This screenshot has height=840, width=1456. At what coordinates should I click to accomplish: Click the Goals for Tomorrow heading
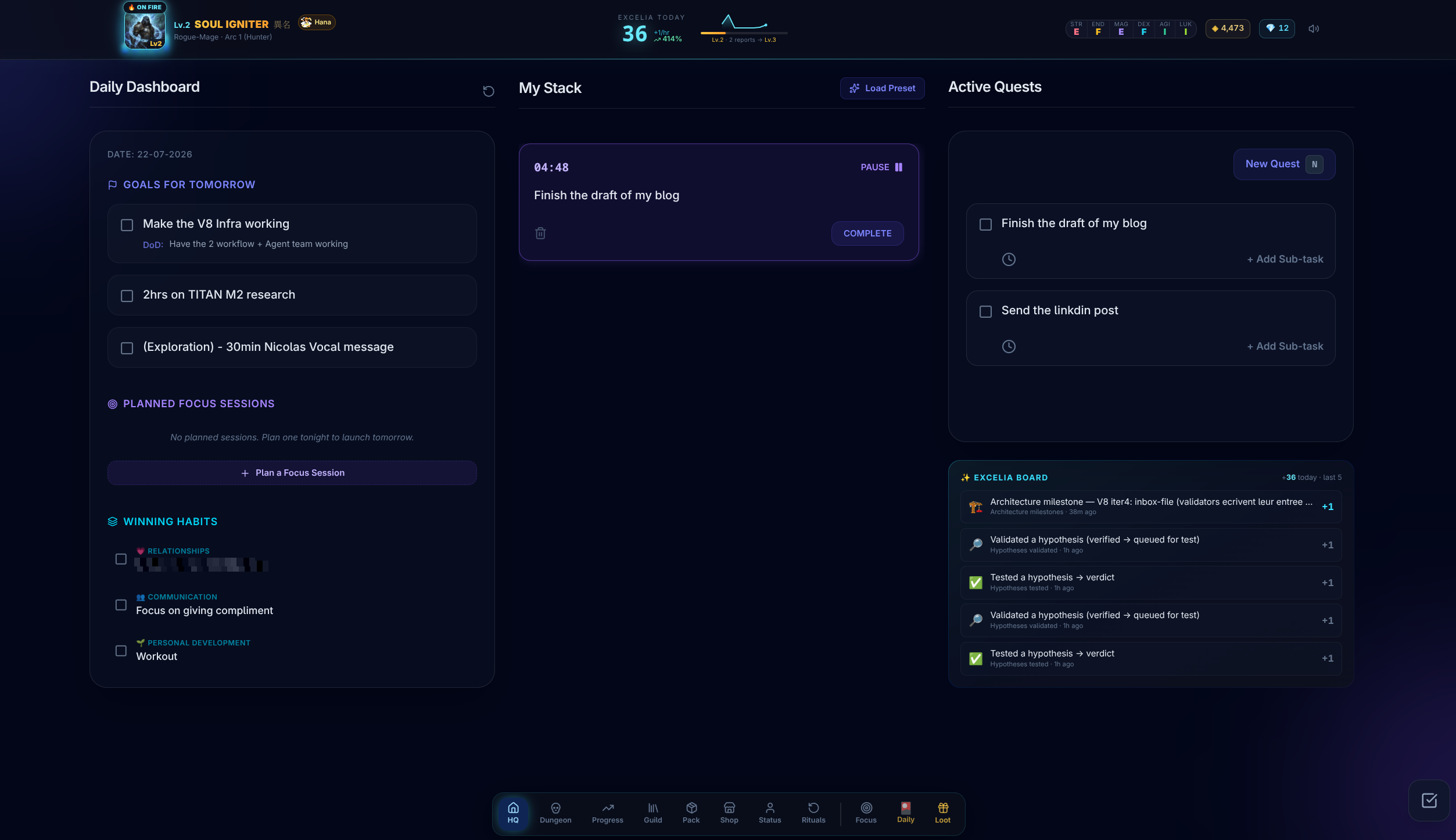(x=189, y=185)
